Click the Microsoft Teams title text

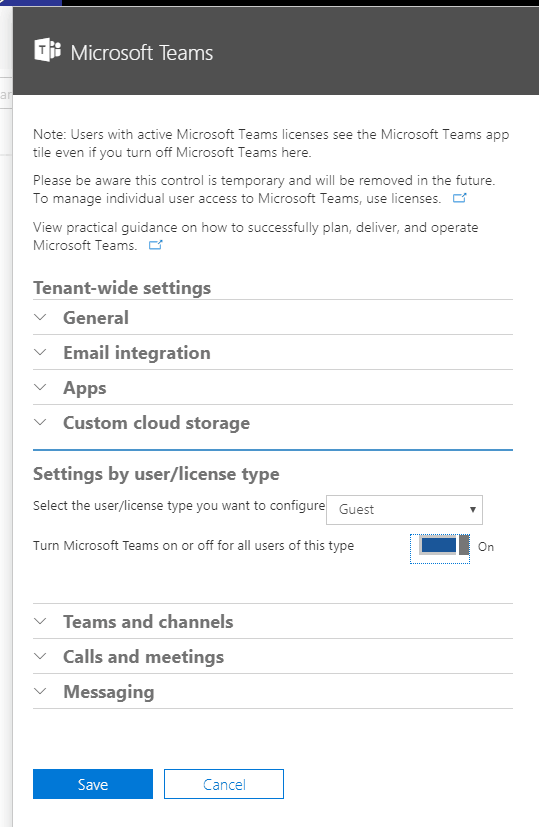point(142,53)
